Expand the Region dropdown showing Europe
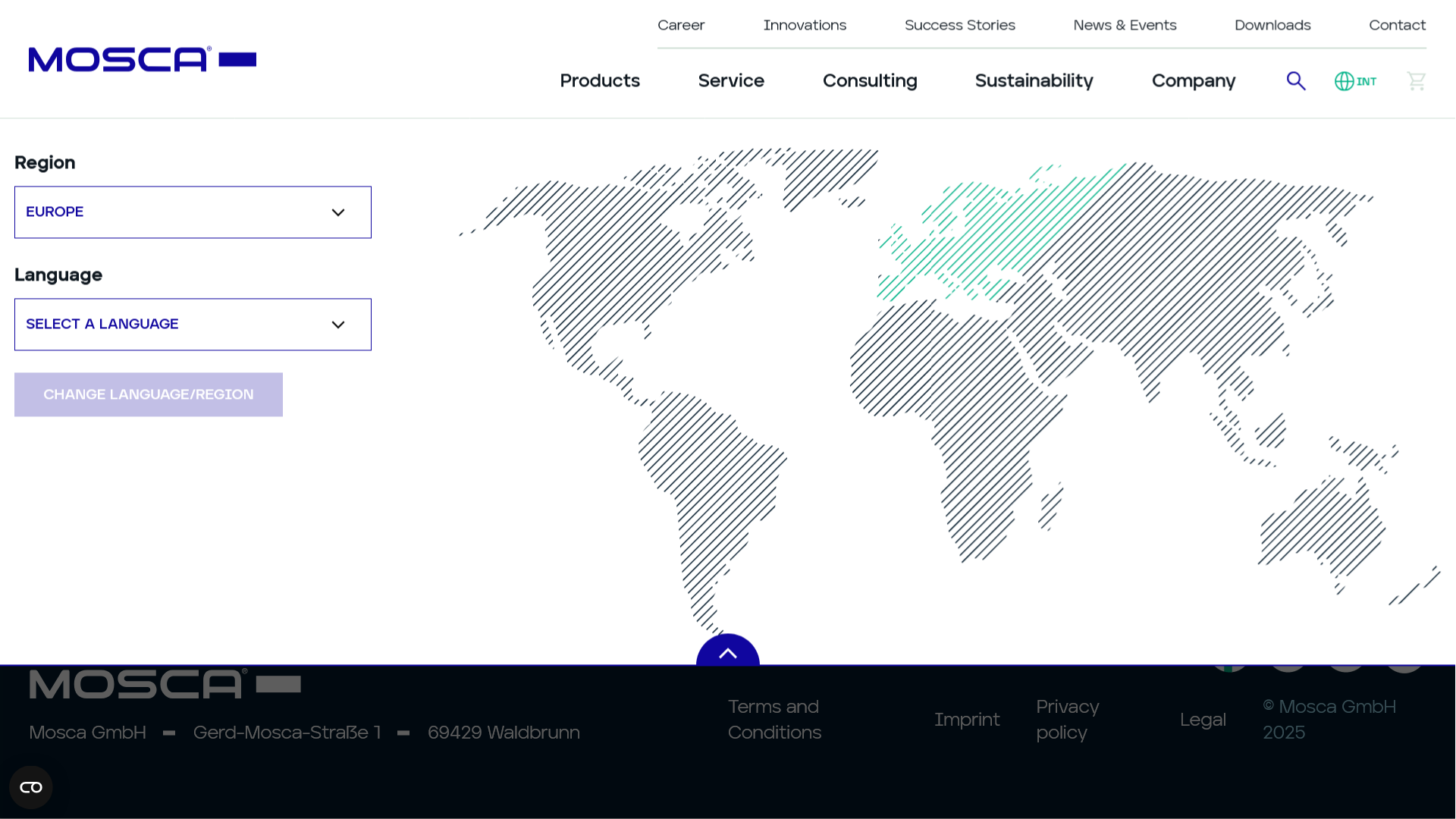This screenshot has height=819, width=1456. click(193, 212)
